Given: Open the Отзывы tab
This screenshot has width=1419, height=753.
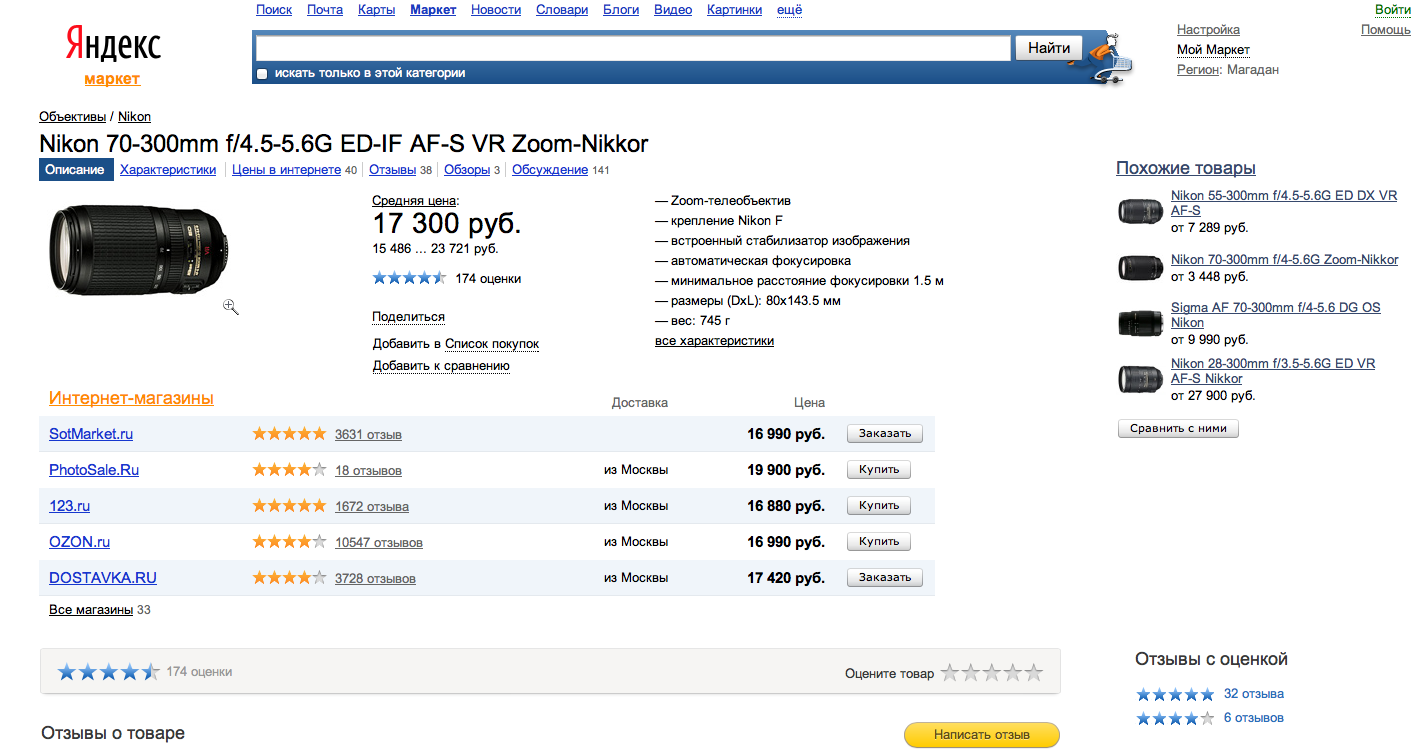Looking at the screenshot, I should (x=392, y=170).
